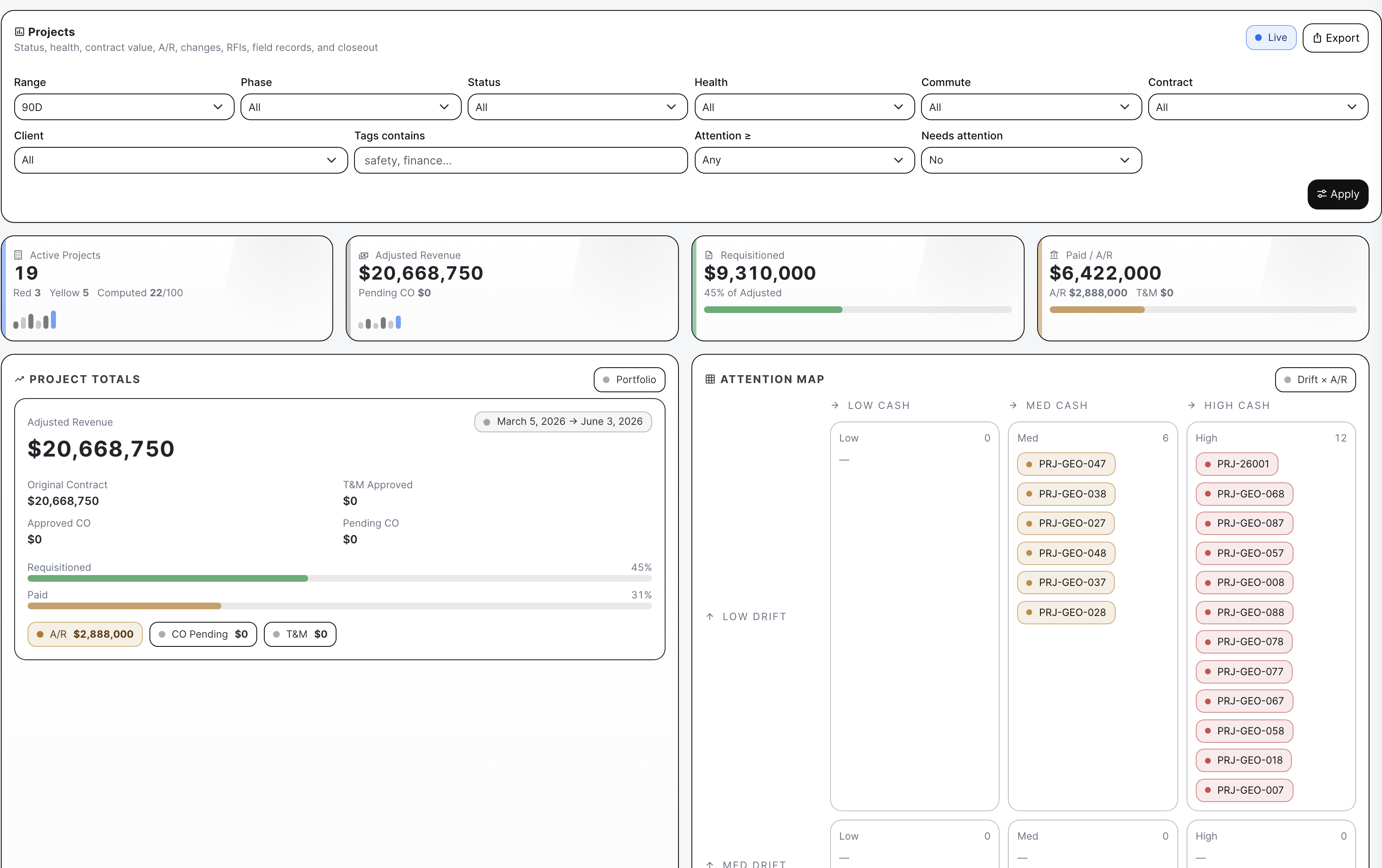Toggle the Portfolio chip in Project Totals
Viewport: 1382px width, 868px height.
click(x=629, y=379)
